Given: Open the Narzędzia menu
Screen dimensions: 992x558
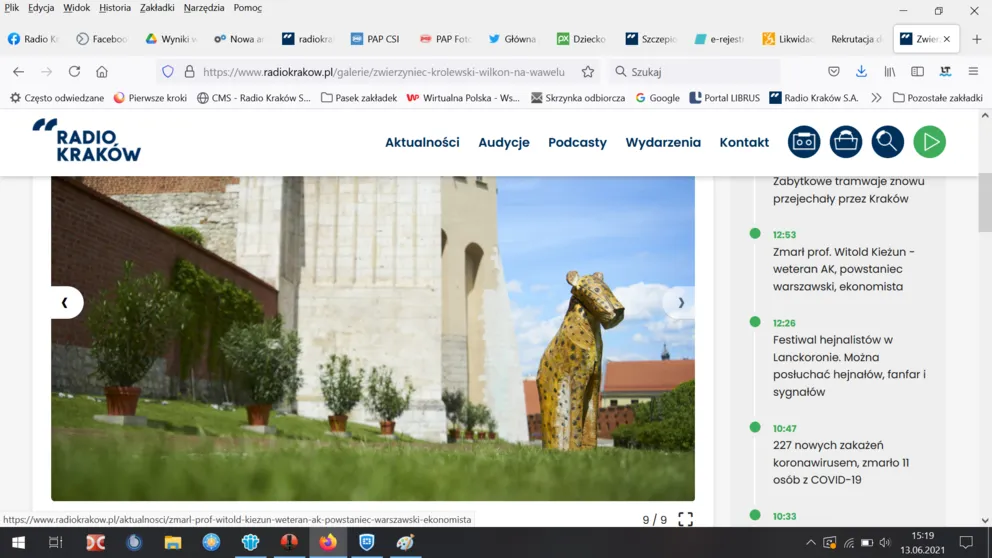Looking at the screenshot, I should [204, 8].
